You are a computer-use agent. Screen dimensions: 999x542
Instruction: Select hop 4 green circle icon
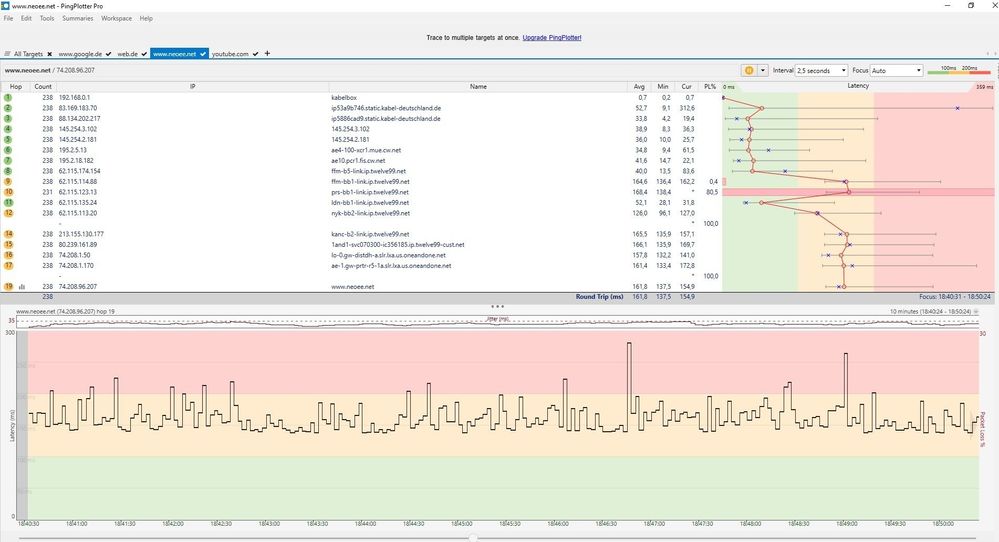tap(8, 129)
